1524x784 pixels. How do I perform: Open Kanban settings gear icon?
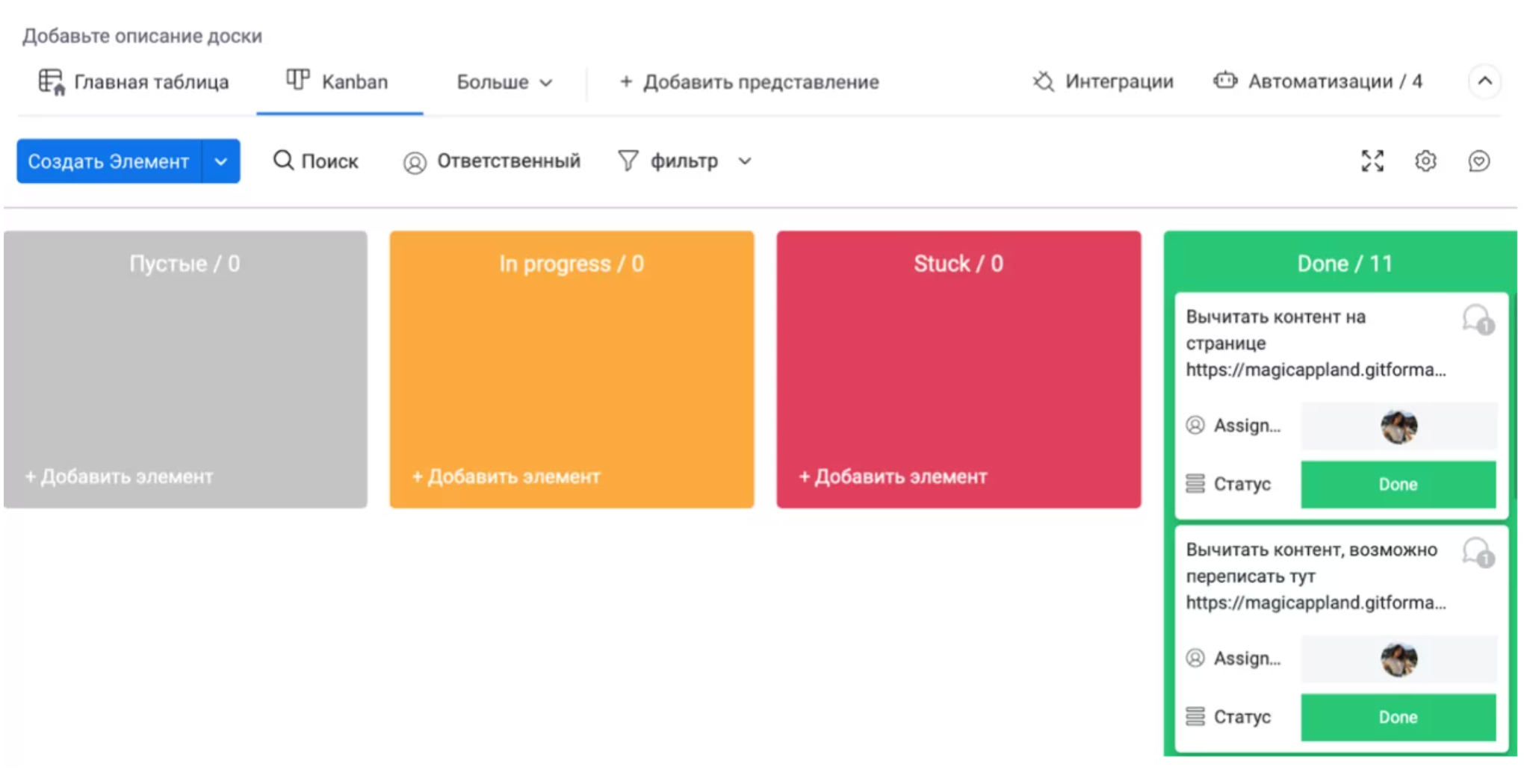[x=1425, y=161]
